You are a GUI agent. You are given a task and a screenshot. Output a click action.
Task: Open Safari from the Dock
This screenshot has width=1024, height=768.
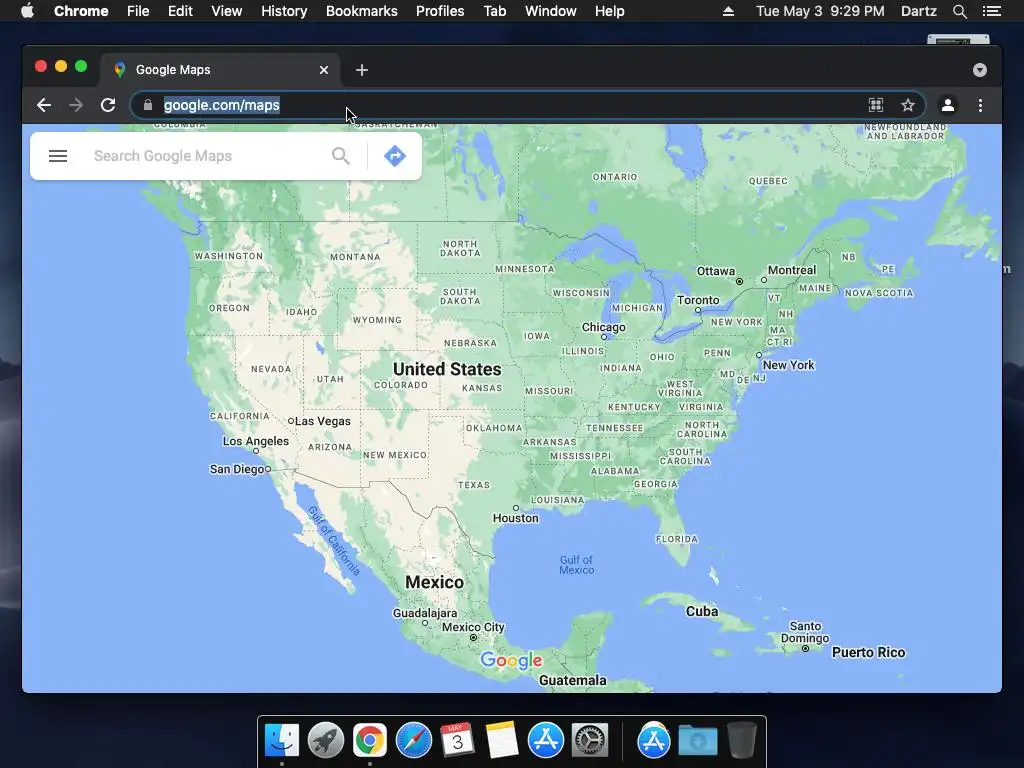click(413, 741)
